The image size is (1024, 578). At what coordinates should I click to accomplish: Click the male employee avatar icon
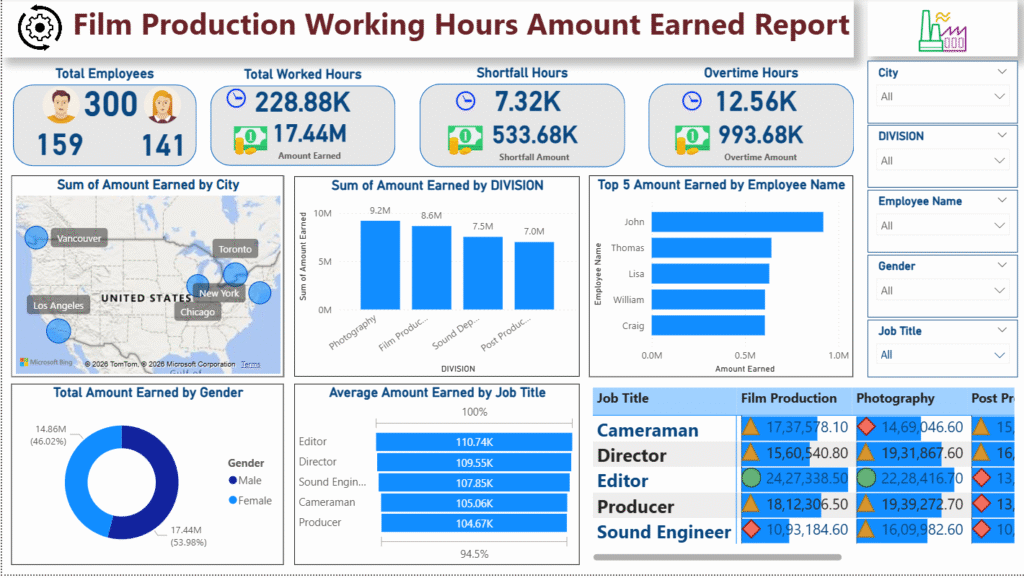(61, 105)
